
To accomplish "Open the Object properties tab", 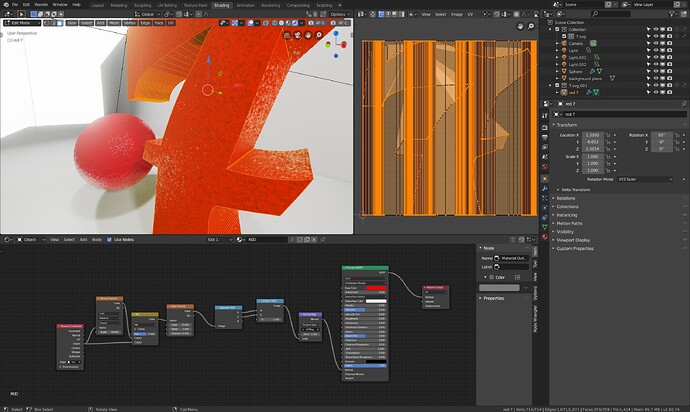I will pos(545,179).
